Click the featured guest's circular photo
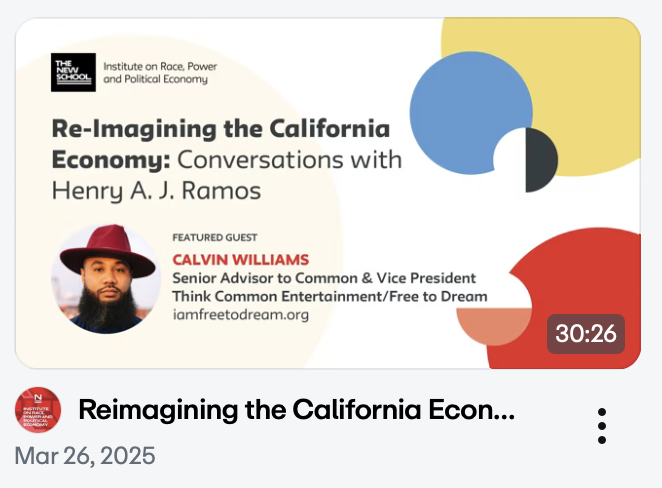The height and width of the screenshot is (488, 662). pos(106,279)
